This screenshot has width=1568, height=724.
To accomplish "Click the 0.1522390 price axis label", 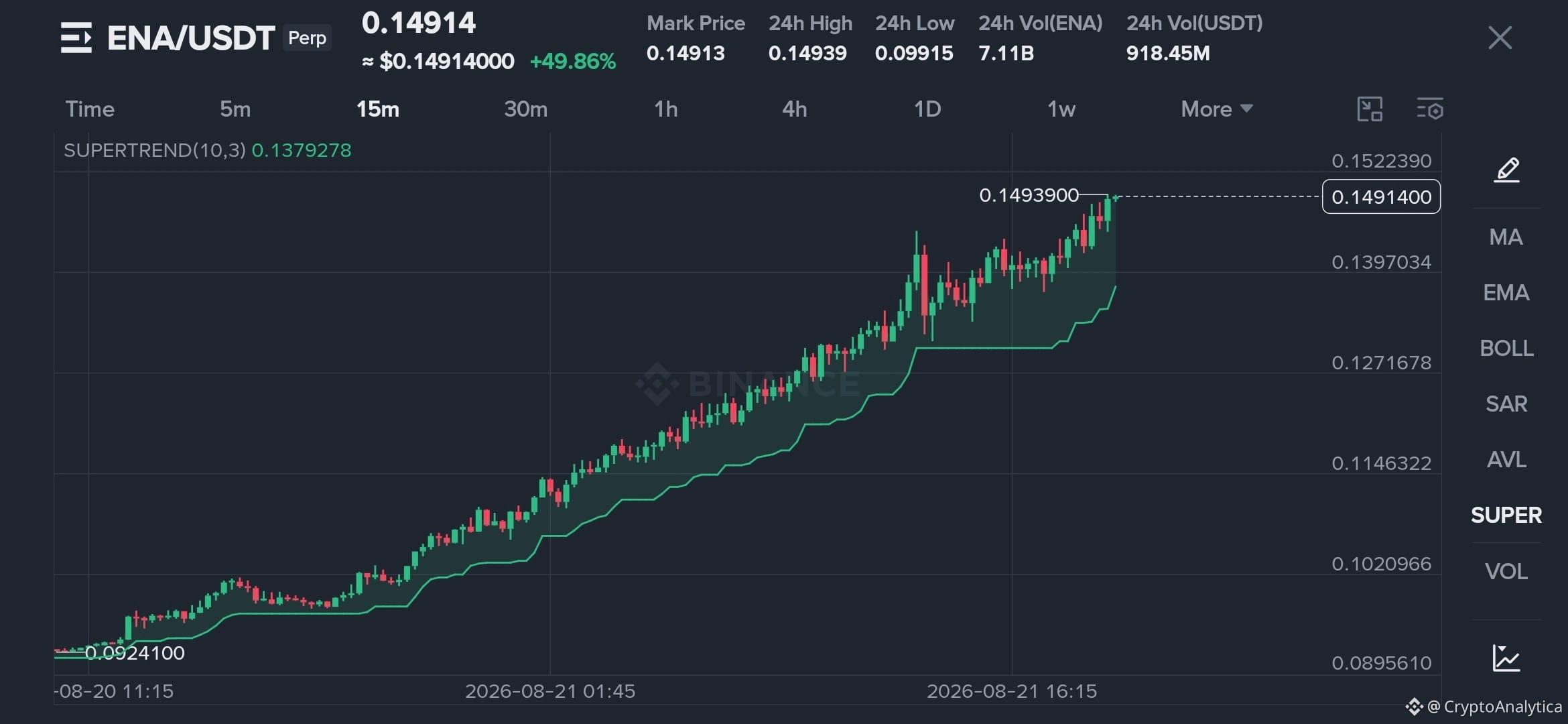I will (x=1381, y=161).
